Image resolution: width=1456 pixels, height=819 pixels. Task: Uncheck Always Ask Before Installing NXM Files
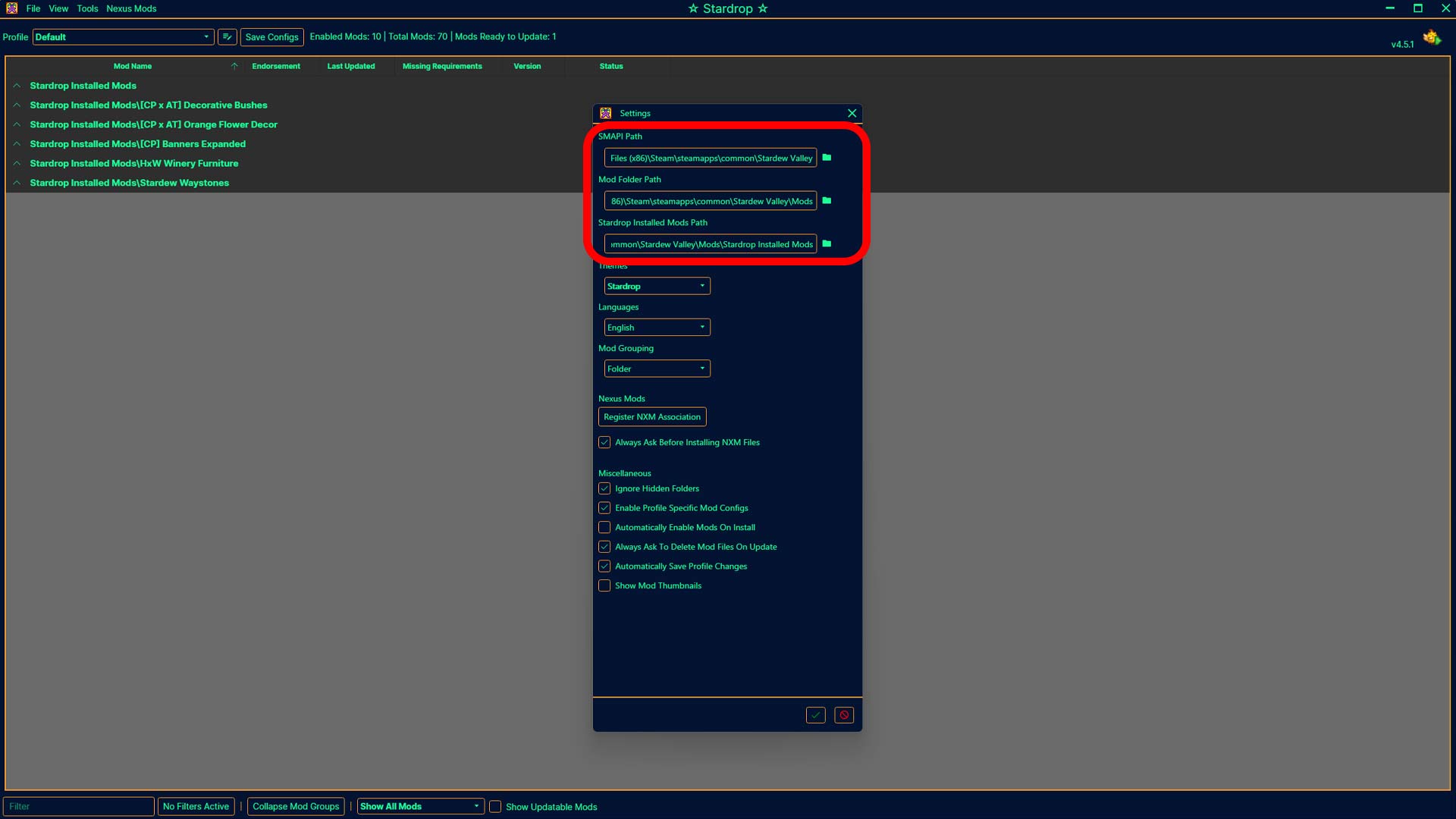tap(604, 442)
